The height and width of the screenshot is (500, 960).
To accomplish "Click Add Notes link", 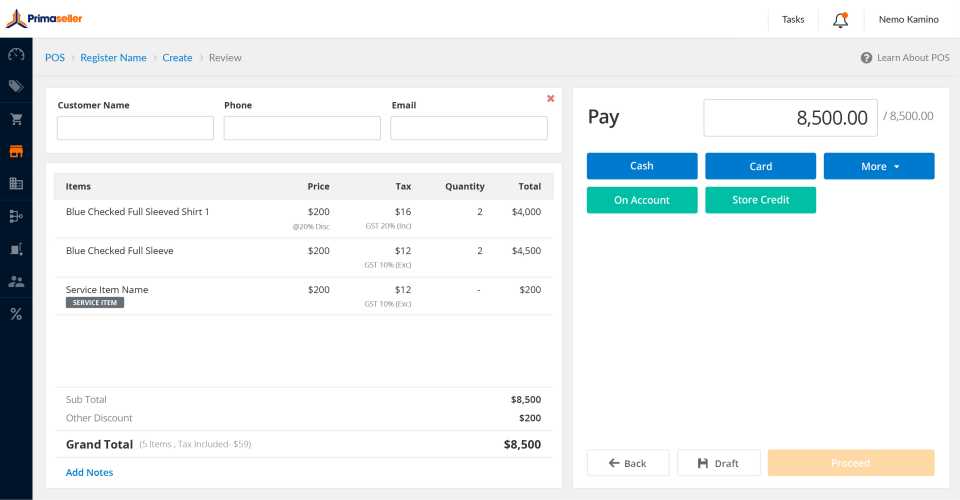I will (89, 472).
